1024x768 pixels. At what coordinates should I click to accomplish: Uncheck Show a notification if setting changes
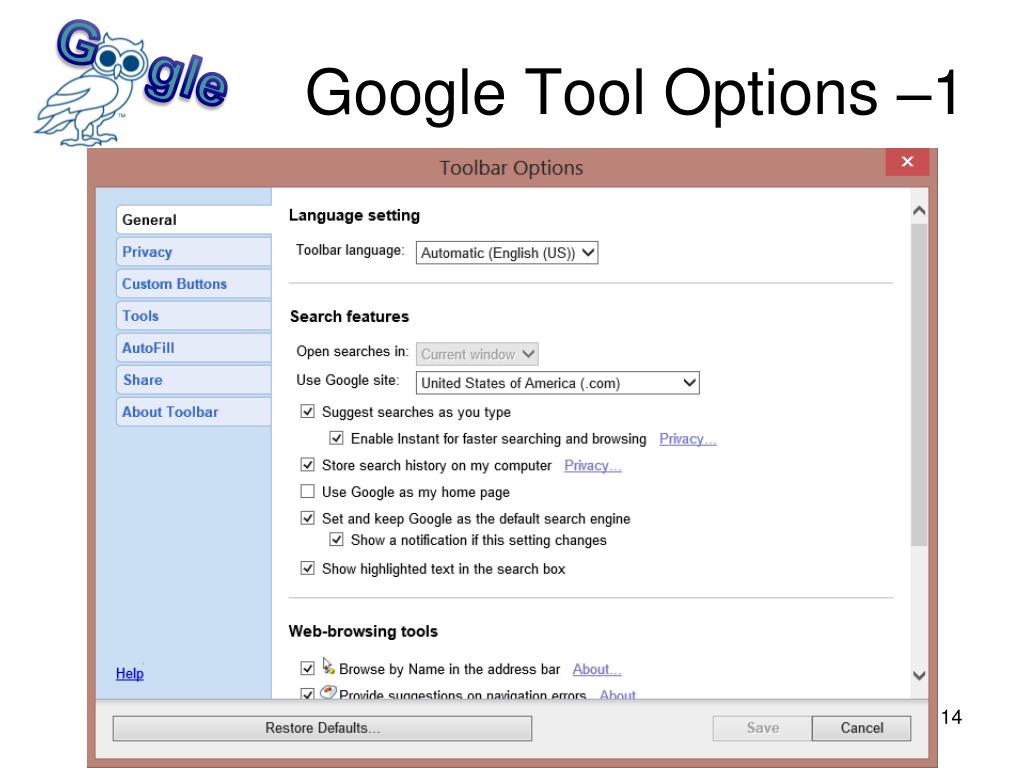(336, 539)
